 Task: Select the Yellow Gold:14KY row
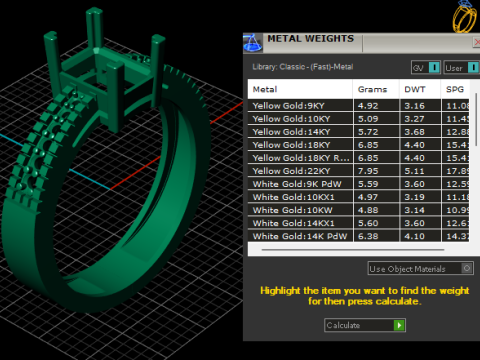[358, 132]
